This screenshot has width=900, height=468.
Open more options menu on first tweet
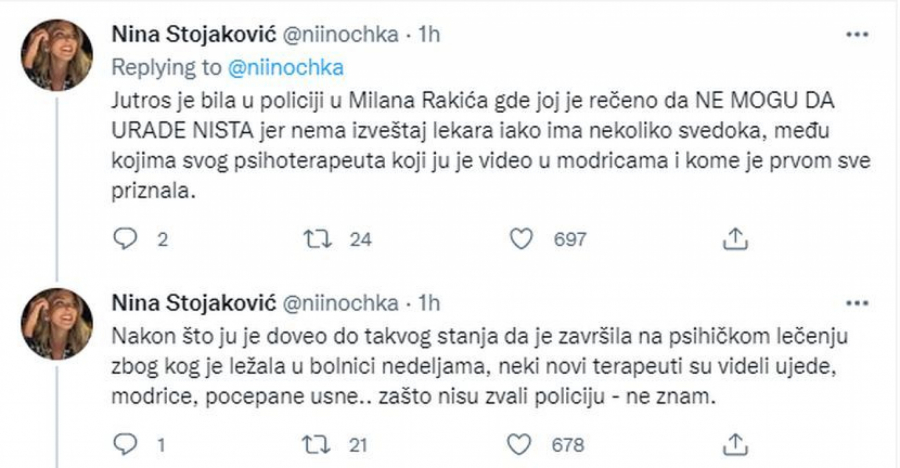pos(857,35)
